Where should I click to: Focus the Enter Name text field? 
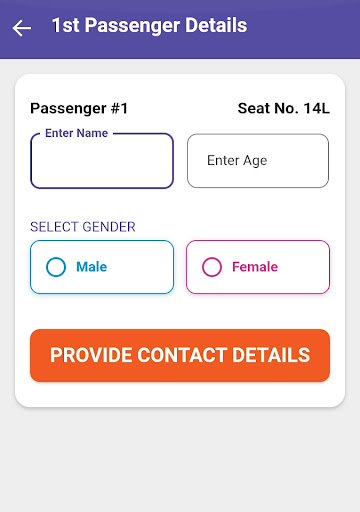tap(102, 161)
